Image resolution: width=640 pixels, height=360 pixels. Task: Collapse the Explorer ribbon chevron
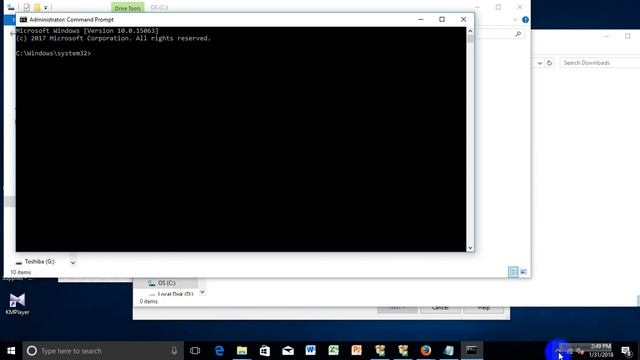515,20
